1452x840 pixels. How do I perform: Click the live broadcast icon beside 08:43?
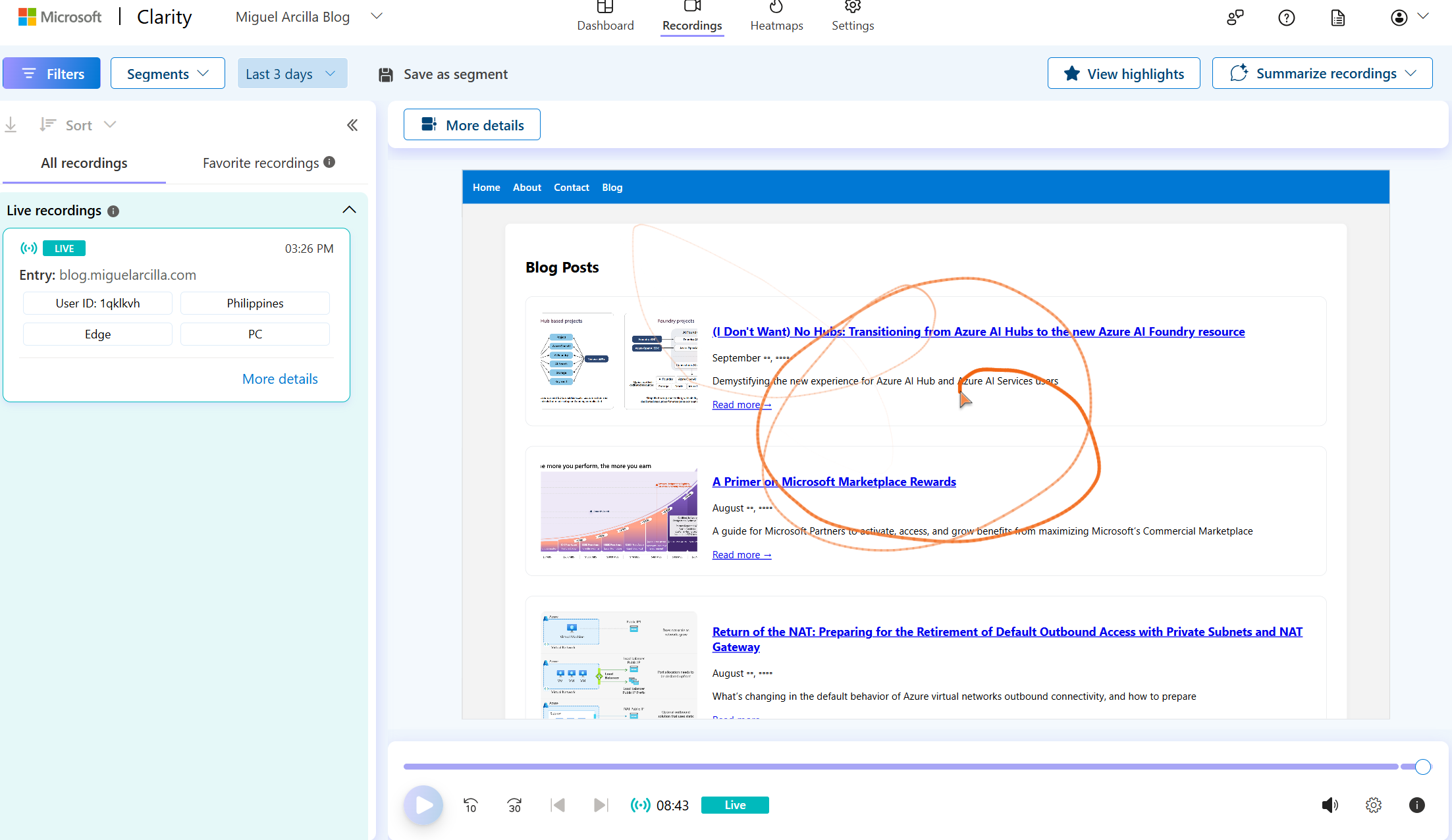640,804
